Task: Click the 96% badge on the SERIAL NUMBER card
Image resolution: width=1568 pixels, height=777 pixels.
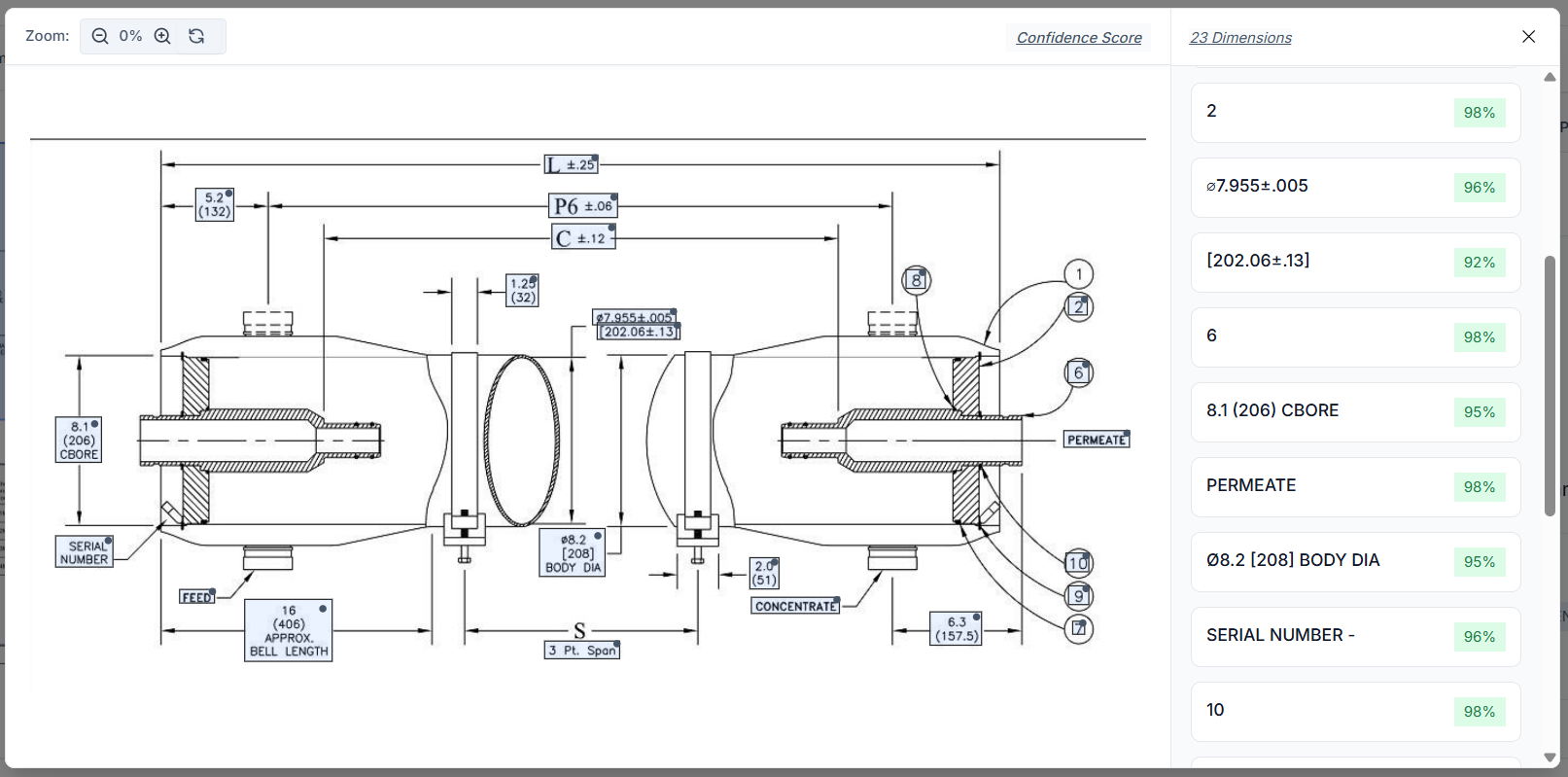Action: [1480, 637]
